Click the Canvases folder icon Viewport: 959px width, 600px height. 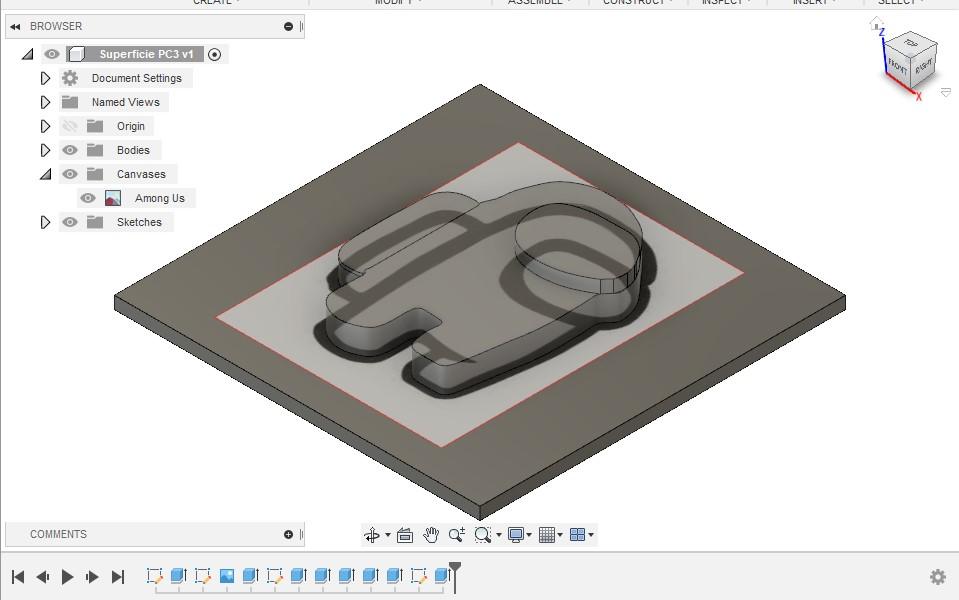pyautogui.click(x=95, y=174)
